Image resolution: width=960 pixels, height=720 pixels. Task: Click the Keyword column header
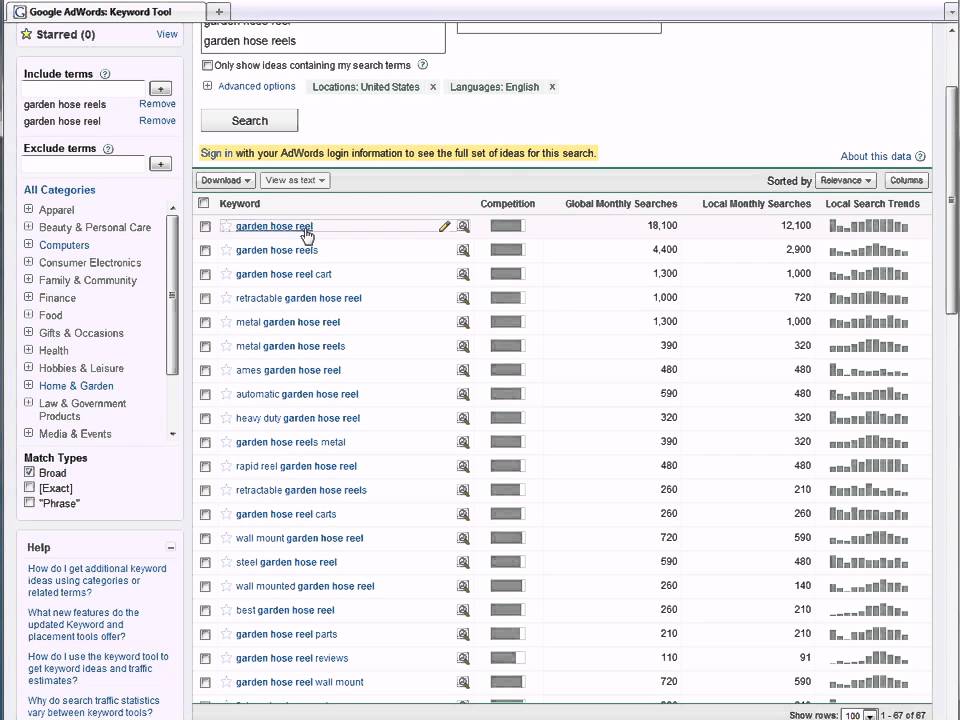pyautogui.click(x=239, y=204)
